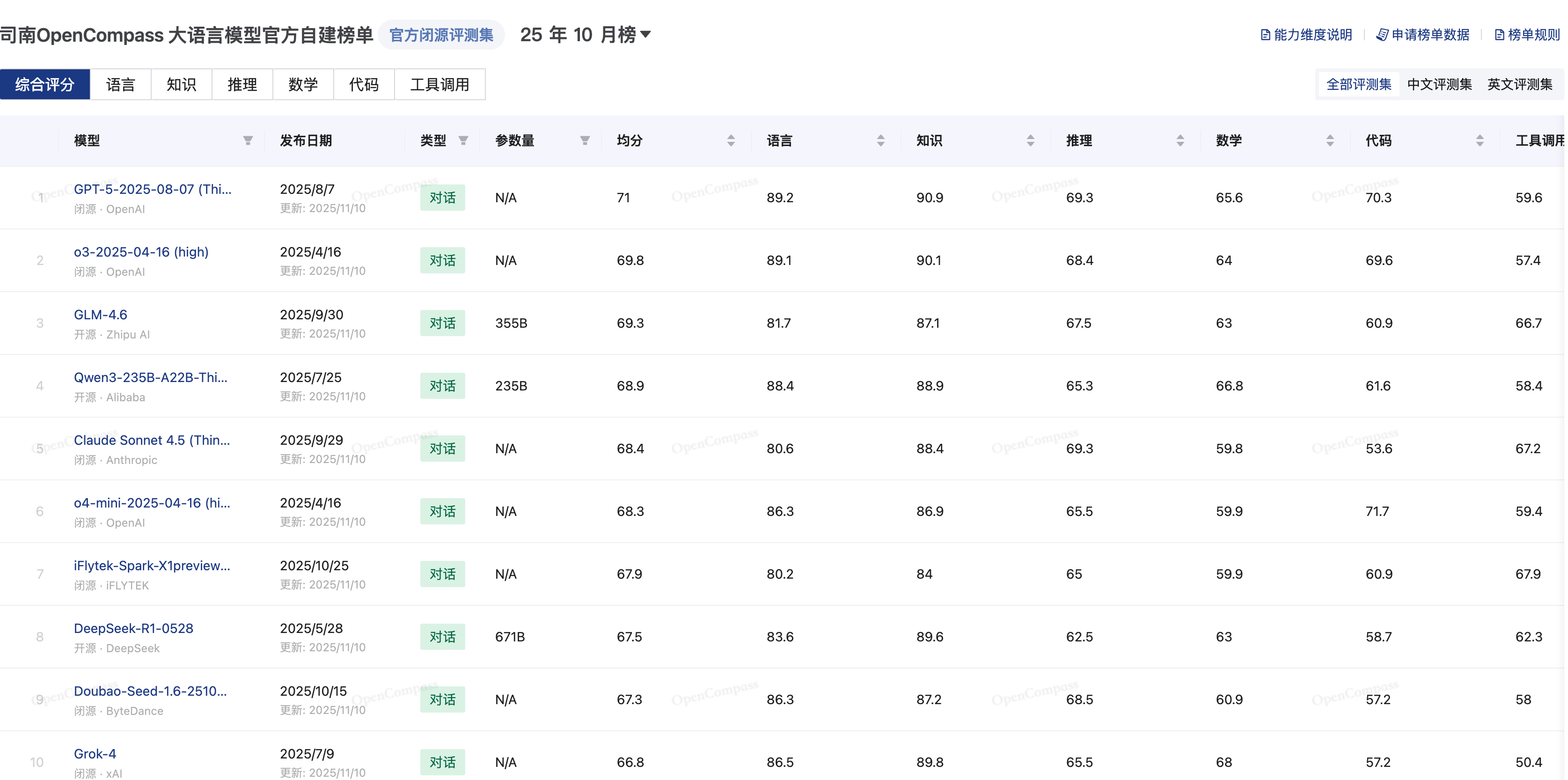Screen dimensions: 1568x780
Task: Click the 官方闭源评测集 badge
Action: tap(441, 35)
